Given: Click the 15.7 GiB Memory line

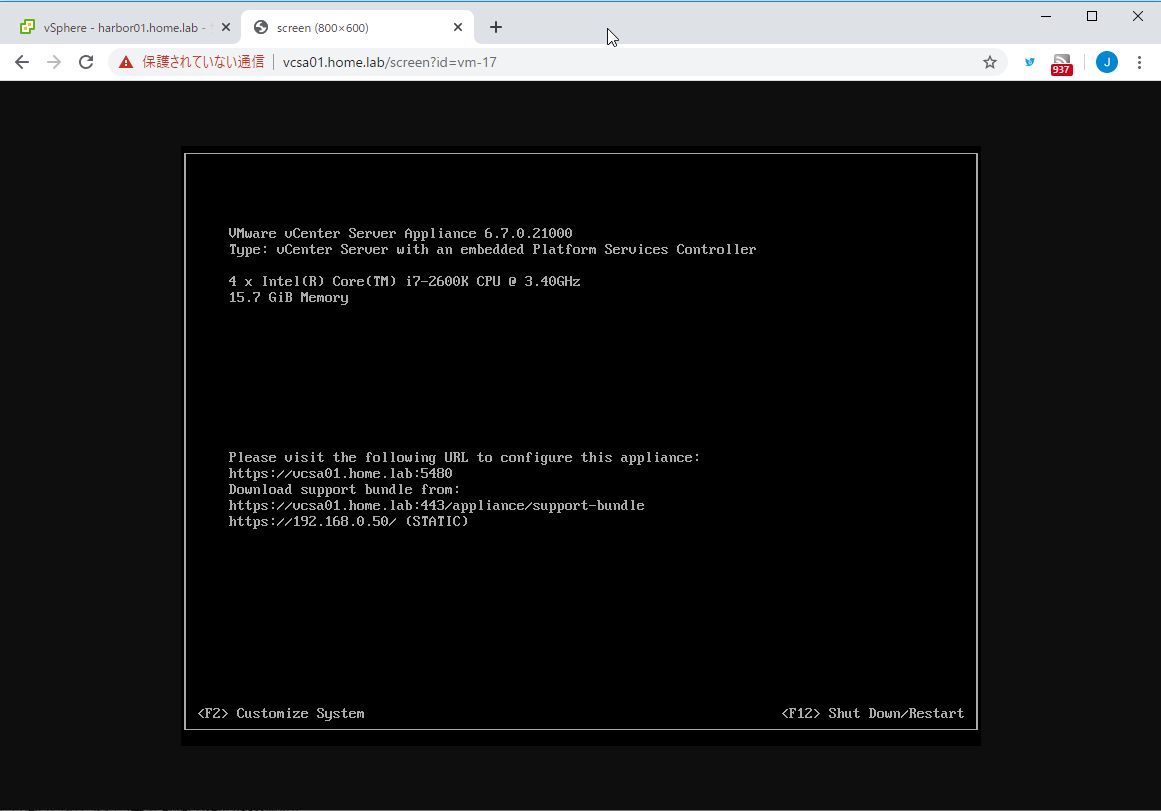Looking at the screenshot, I should [x=289, y=298].
